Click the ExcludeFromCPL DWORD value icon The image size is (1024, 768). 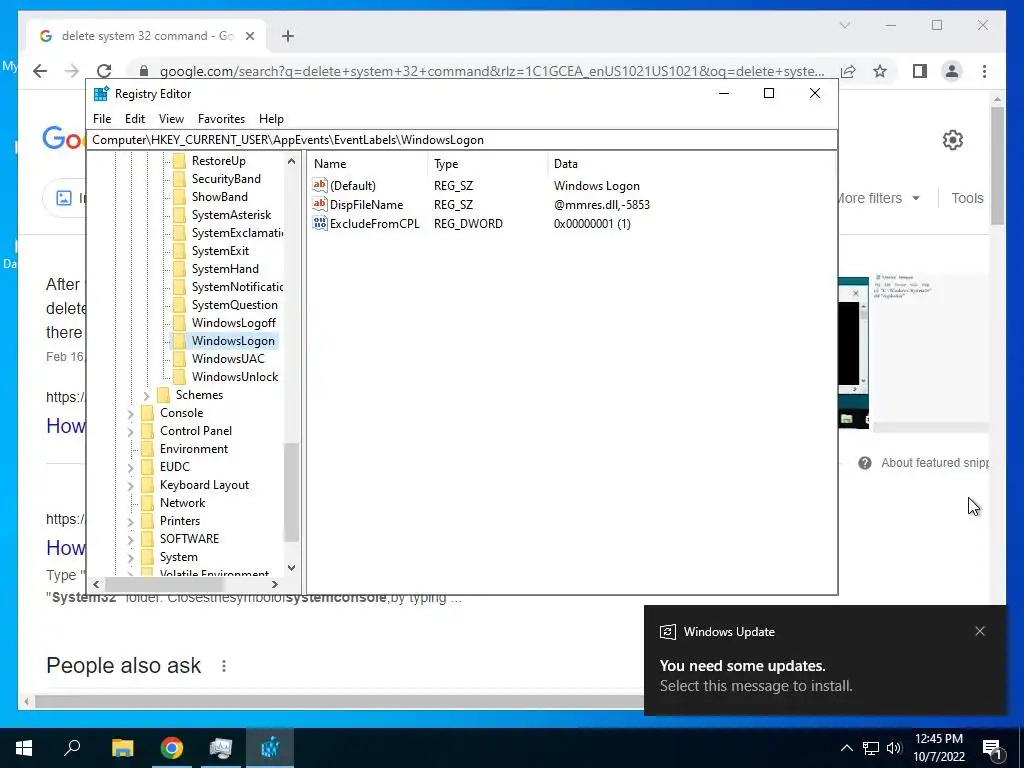tap(319, 223)
